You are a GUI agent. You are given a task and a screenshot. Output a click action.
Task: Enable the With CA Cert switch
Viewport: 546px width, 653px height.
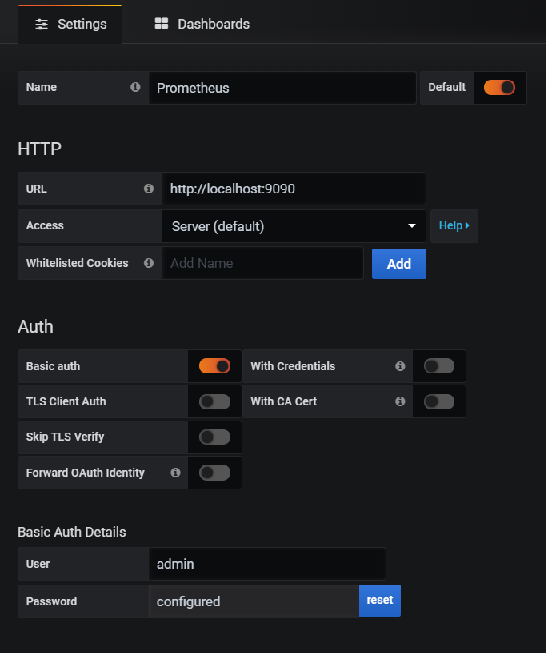(439, 401)
